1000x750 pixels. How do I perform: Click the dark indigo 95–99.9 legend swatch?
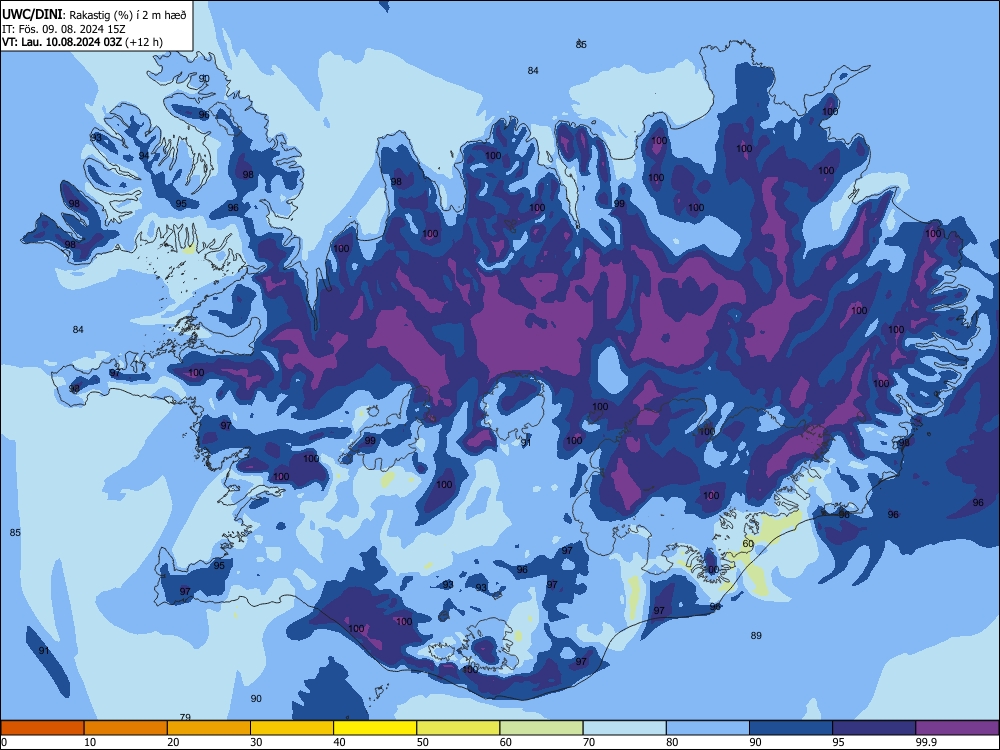click(874, 728)
